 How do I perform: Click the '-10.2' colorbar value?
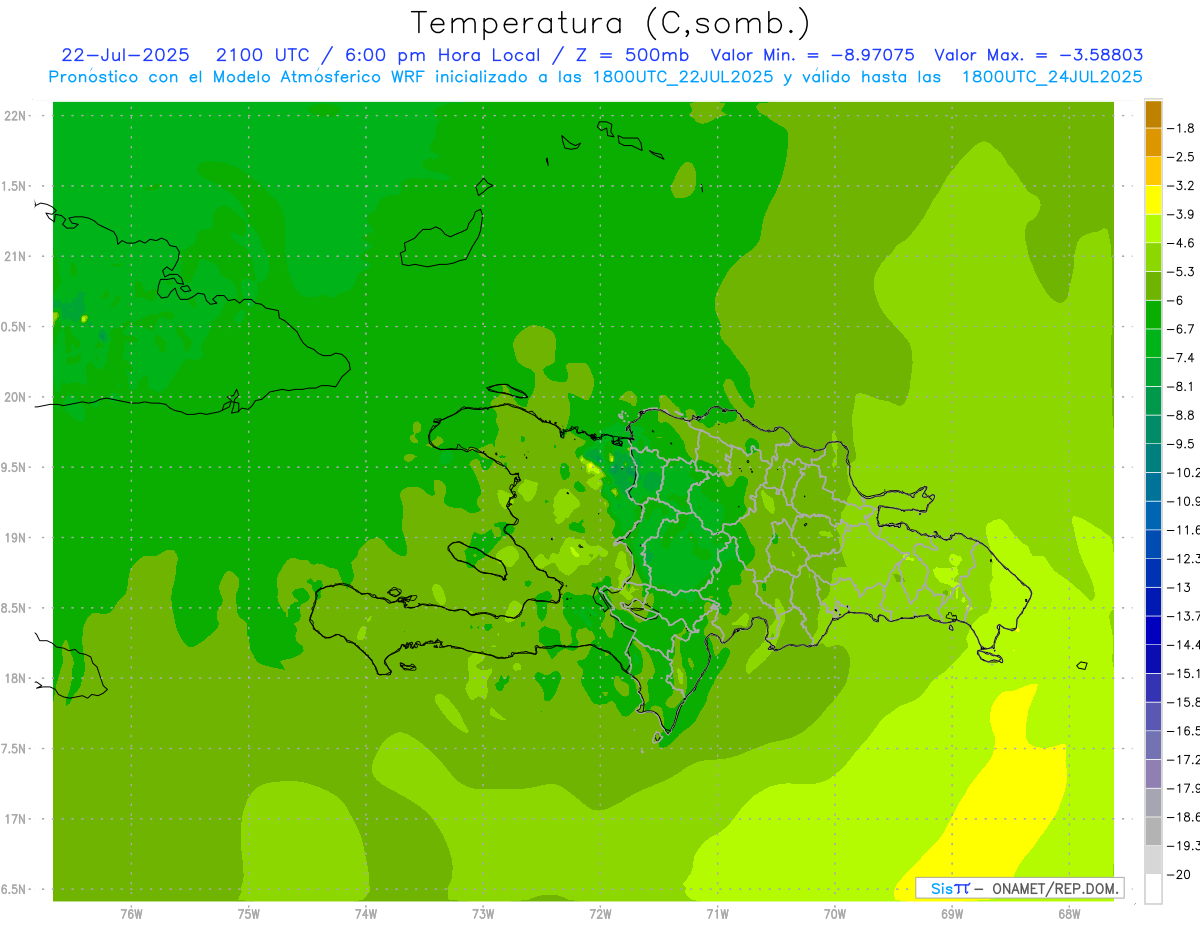1184,472
